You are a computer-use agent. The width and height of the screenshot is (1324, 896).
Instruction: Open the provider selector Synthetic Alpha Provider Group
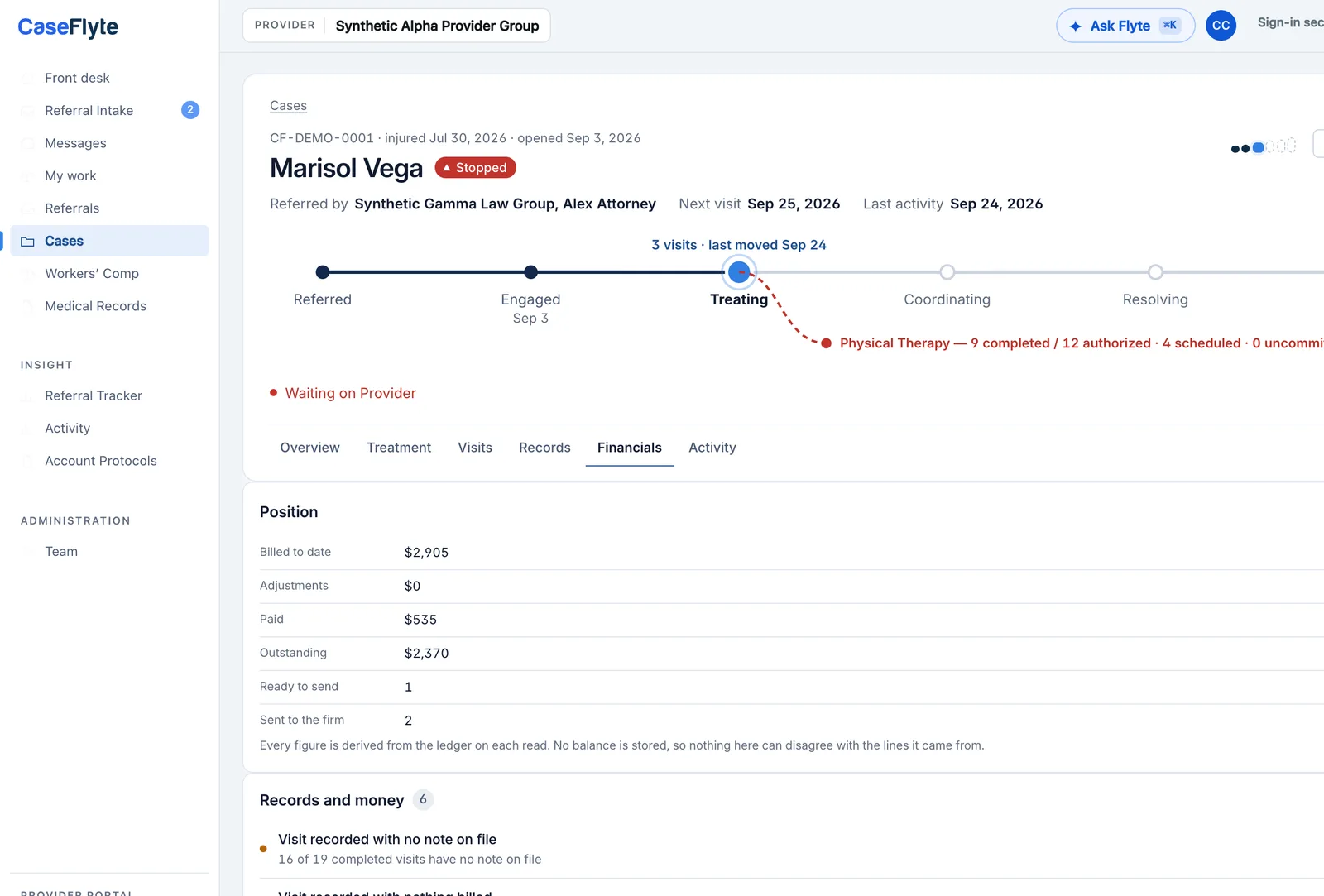click(396, 26)
